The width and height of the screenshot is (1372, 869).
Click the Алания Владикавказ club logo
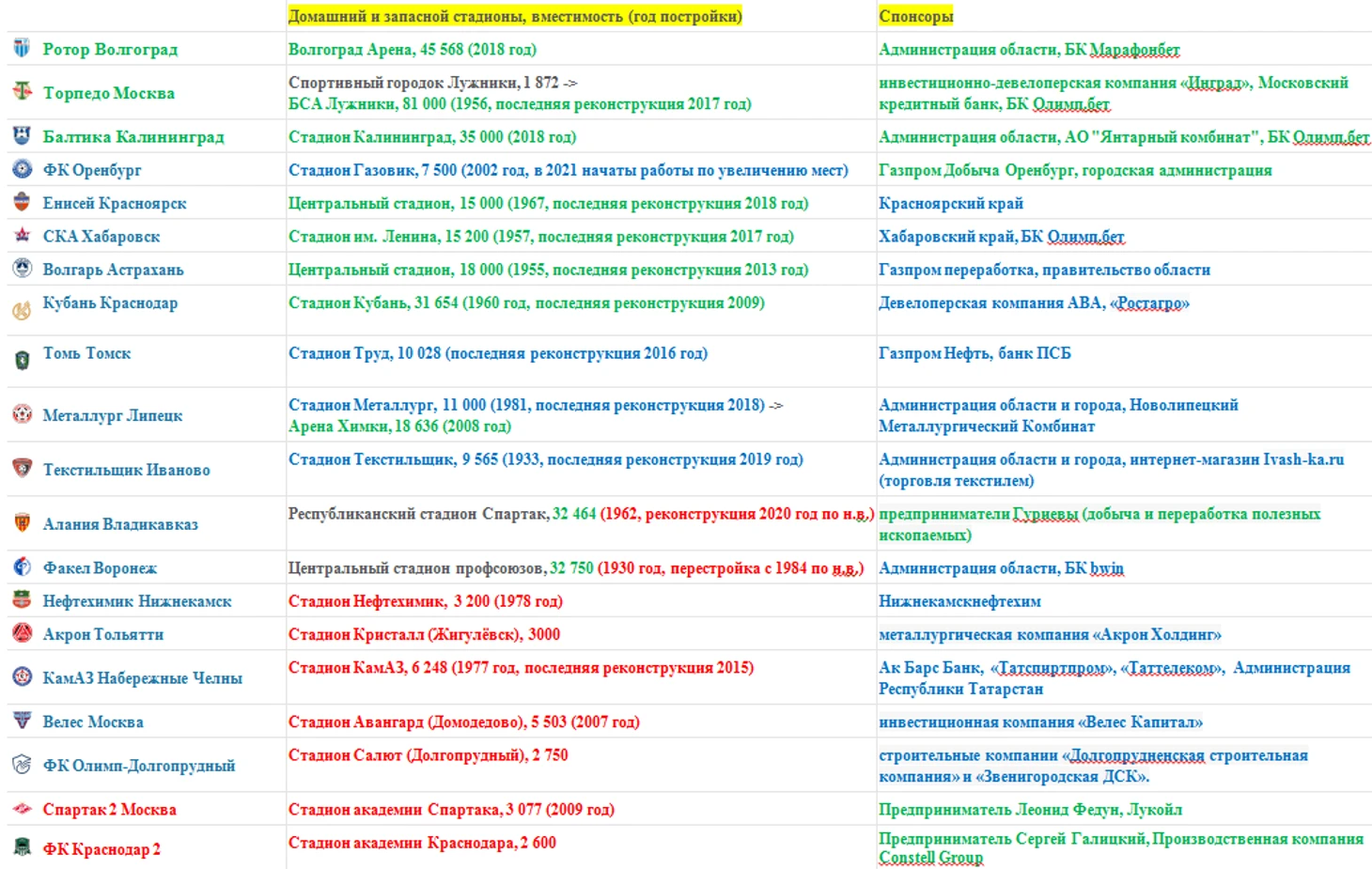22,522
